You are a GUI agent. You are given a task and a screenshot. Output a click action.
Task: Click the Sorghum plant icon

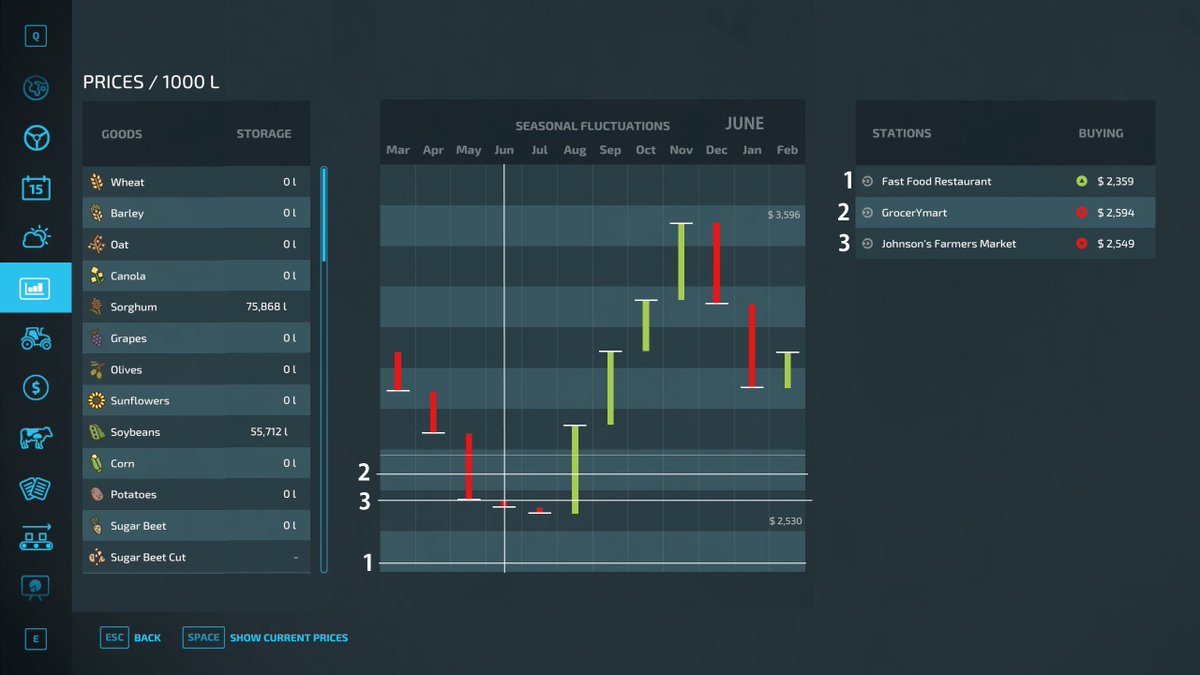pyautogui.click(x=97, y=307)
